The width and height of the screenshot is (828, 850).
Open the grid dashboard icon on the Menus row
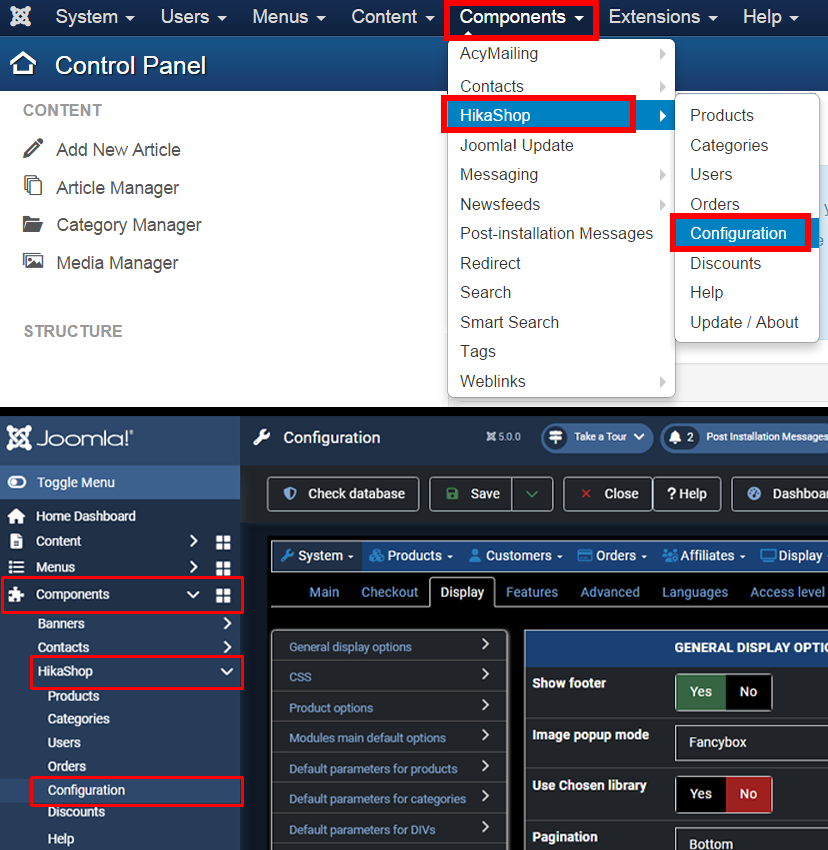223,568
